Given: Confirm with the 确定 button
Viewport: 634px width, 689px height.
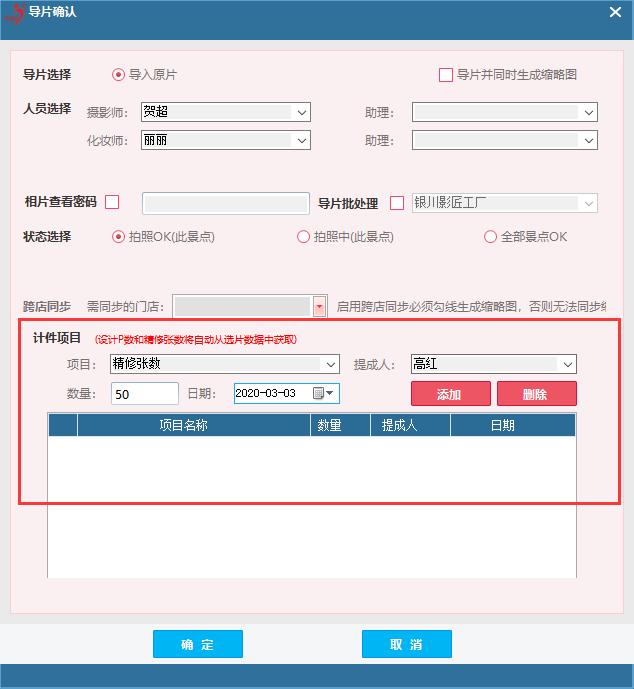Looking at the screenshot, I should click(198, 644).
